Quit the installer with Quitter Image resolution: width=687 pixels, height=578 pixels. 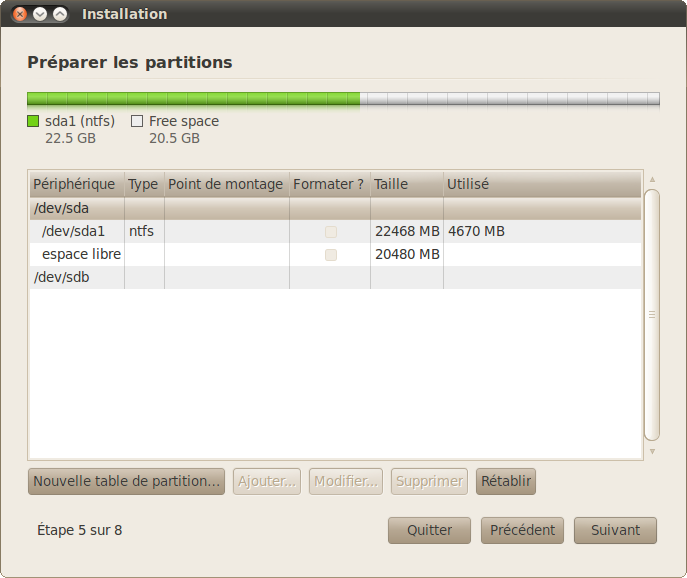click(x=429, y=530)
